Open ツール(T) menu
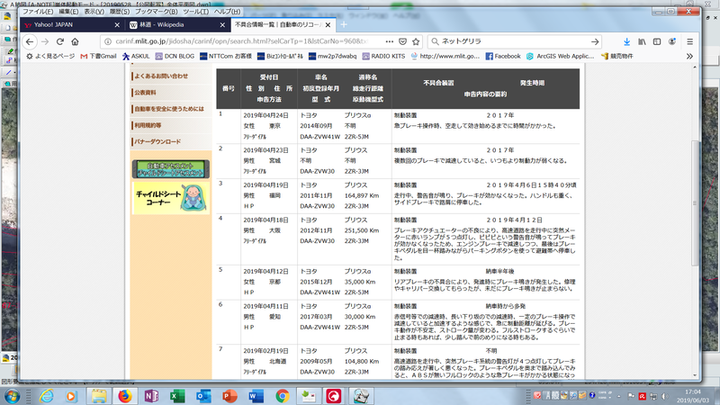720x405 pixels. tap(196, 11)
